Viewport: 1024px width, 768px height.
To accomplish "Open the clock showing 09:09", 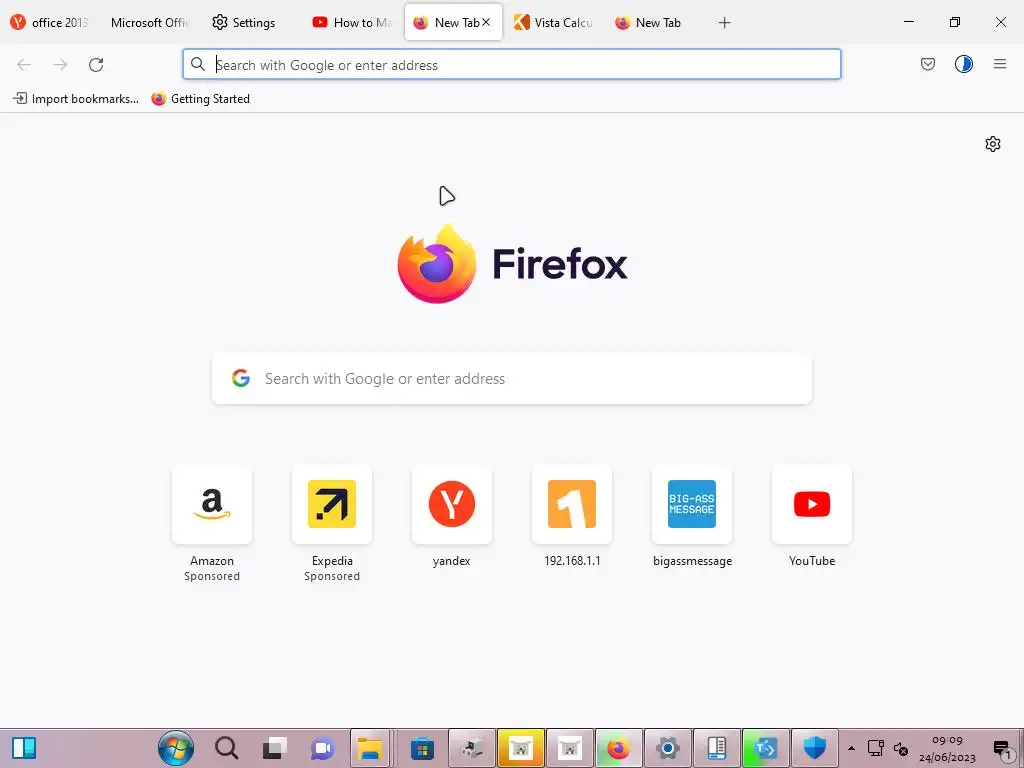I will click(x=947, y=749).
